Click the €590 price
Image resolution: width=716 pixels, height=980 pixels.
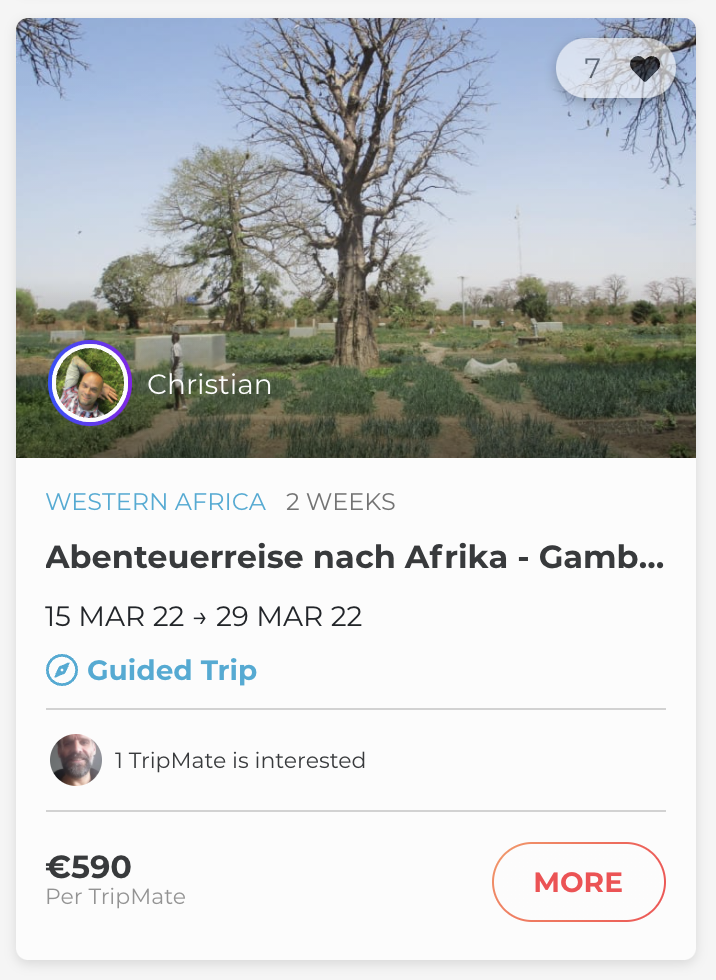coord(89,866)
